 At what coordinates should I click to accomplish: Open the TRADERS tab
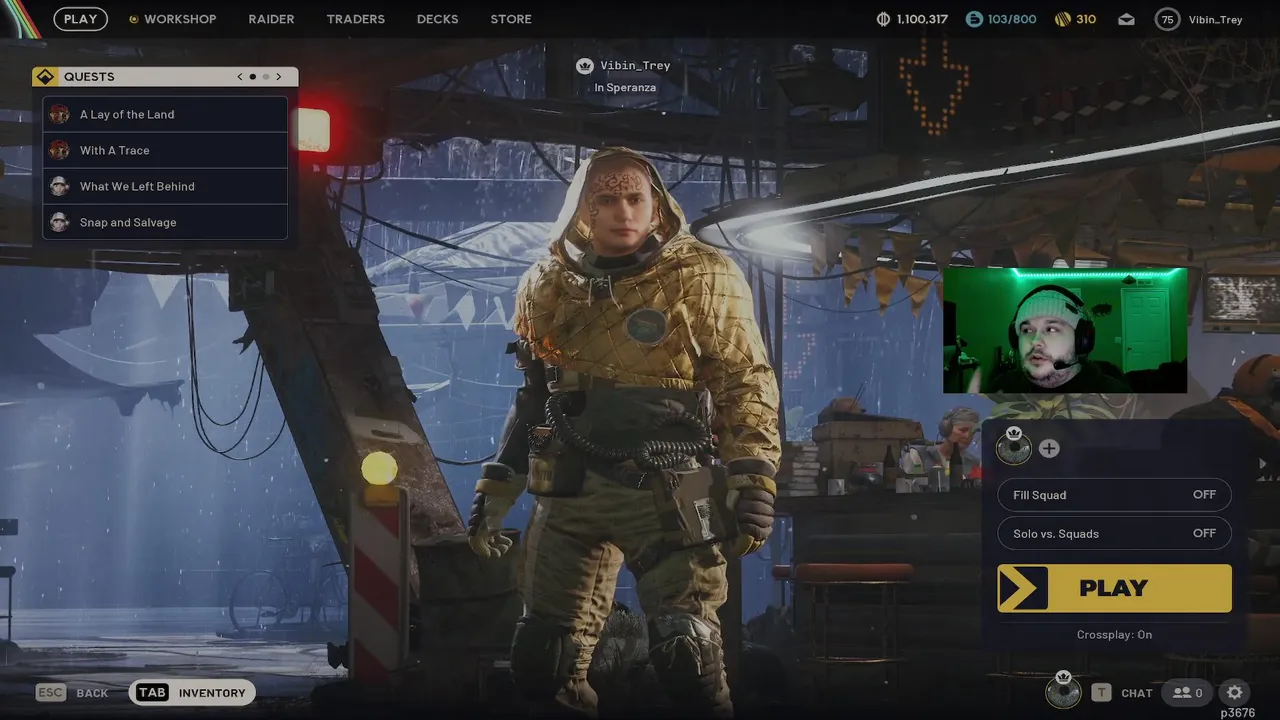coord(355,19)
